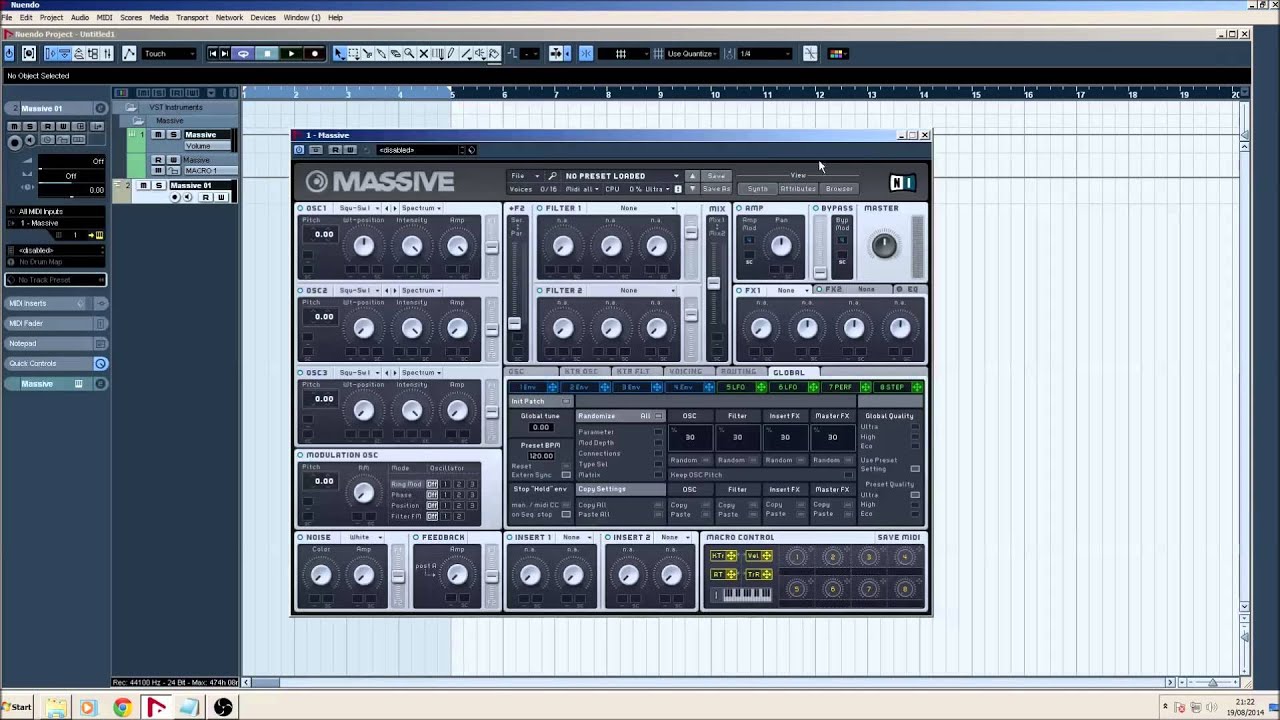The image size is (1280, 720).
Task: Open the Touch automation mode dropdown
Action: (x=169, y=54)
